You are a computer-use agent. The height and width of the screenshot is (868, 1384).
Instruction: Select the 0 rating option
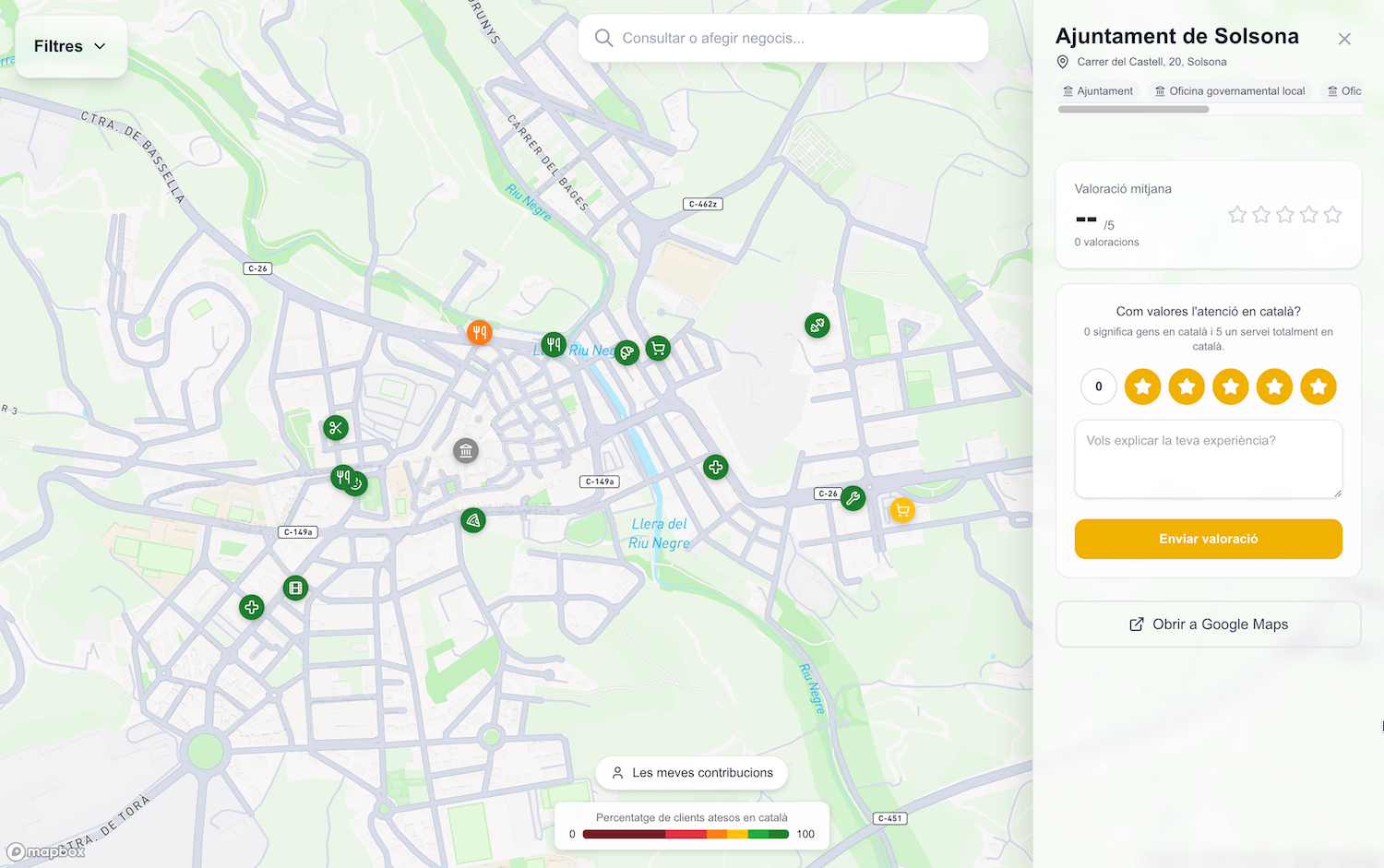(x=1098, y=386)
